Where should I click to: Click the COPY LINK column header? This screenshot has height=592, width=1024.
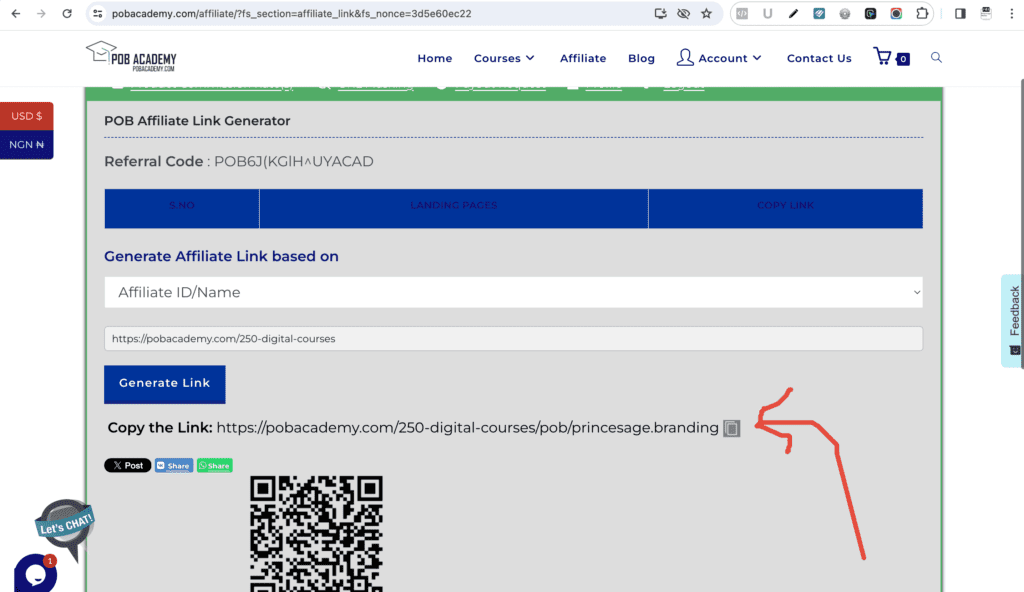click(786, 208)
